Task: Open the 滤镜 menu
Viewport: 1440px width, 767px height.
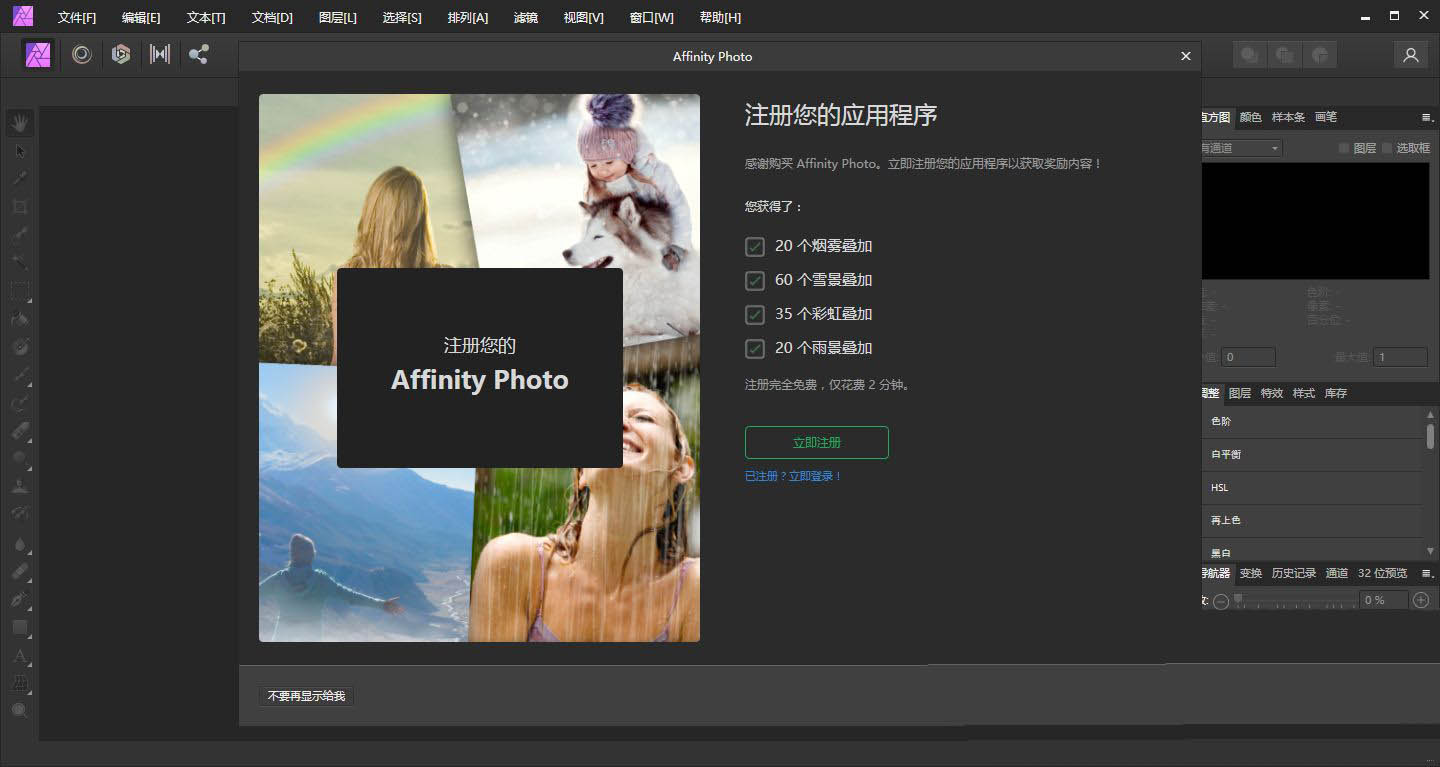Action: point(526,18)
